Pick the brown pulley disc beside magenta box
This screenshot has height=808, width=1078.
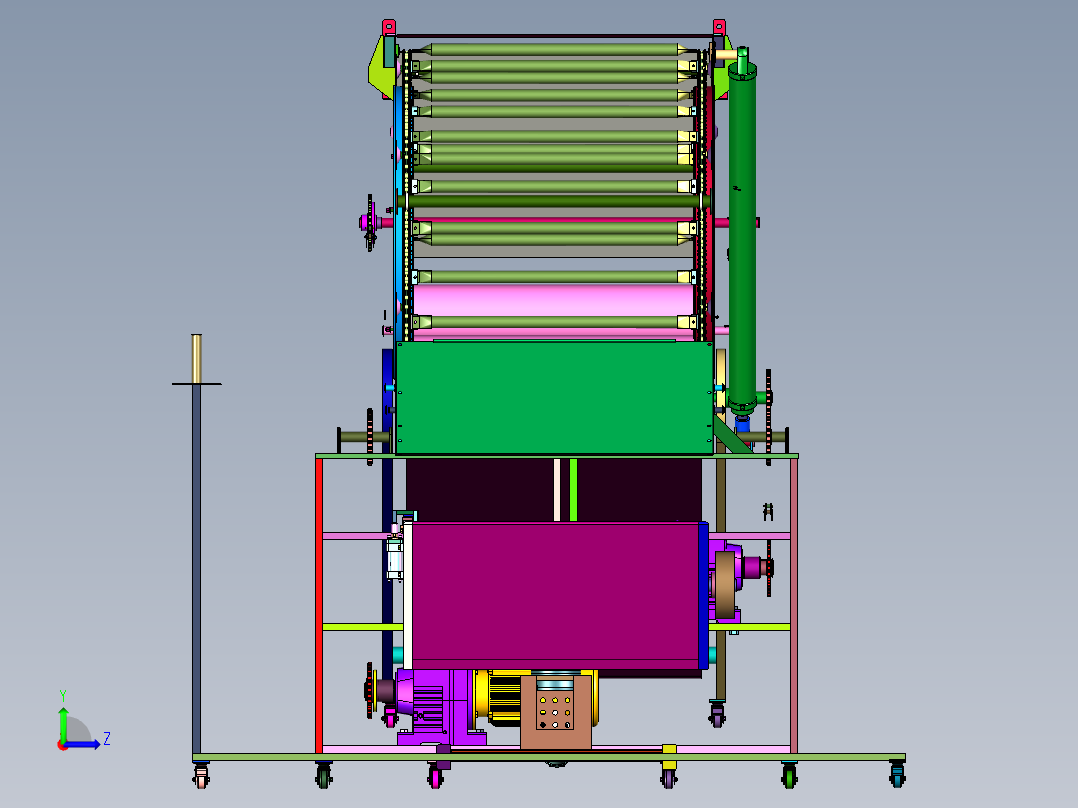[x=725, y=585]
